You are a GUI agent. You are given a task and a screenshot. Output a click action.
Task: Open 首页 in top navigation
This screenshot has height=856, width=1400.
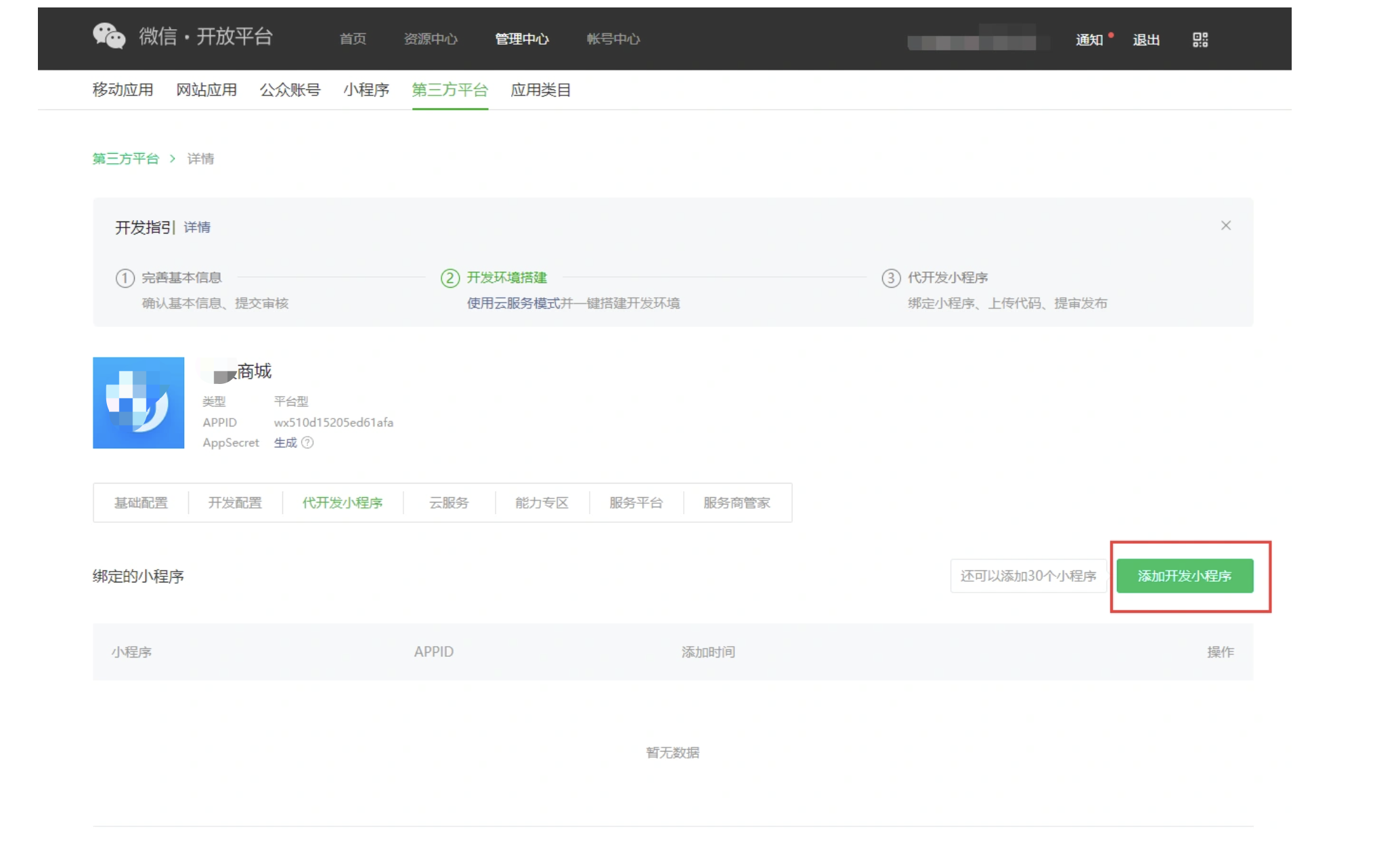coord(353,39)
